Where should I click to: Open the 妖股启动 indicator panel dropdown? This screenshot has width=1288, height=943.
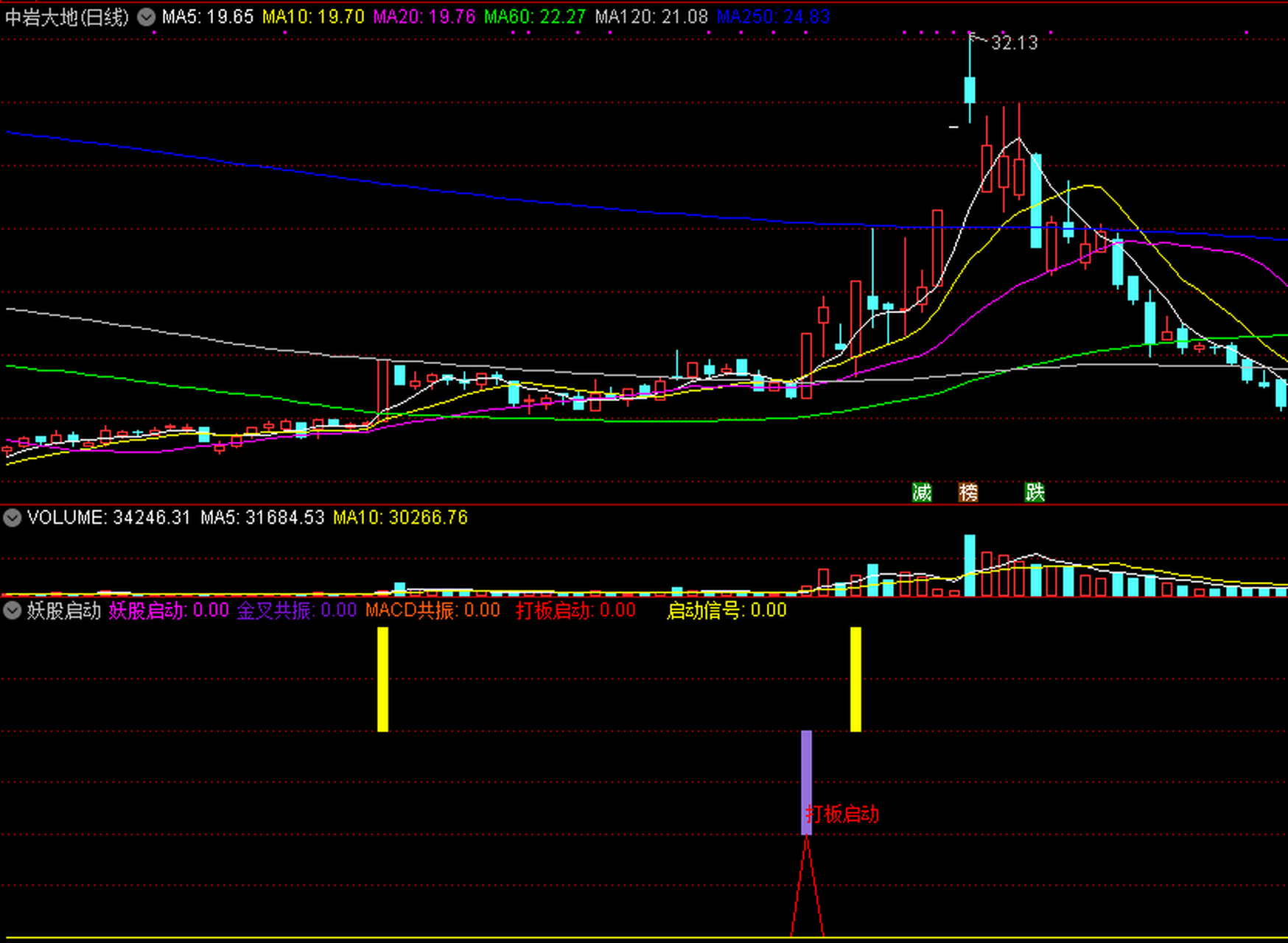[x=12, y=610]
